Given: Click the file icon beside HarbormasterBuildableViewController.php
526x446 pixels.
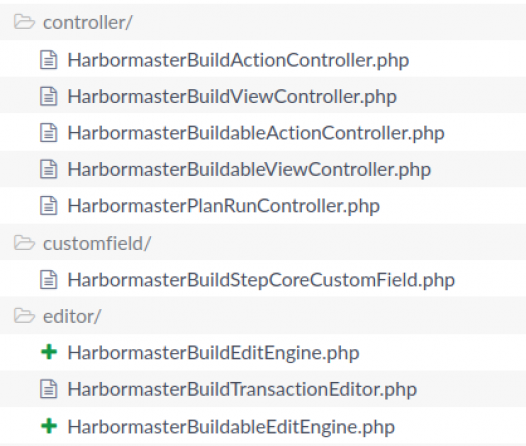Looking at the screenshot, I should pos(49,169).
